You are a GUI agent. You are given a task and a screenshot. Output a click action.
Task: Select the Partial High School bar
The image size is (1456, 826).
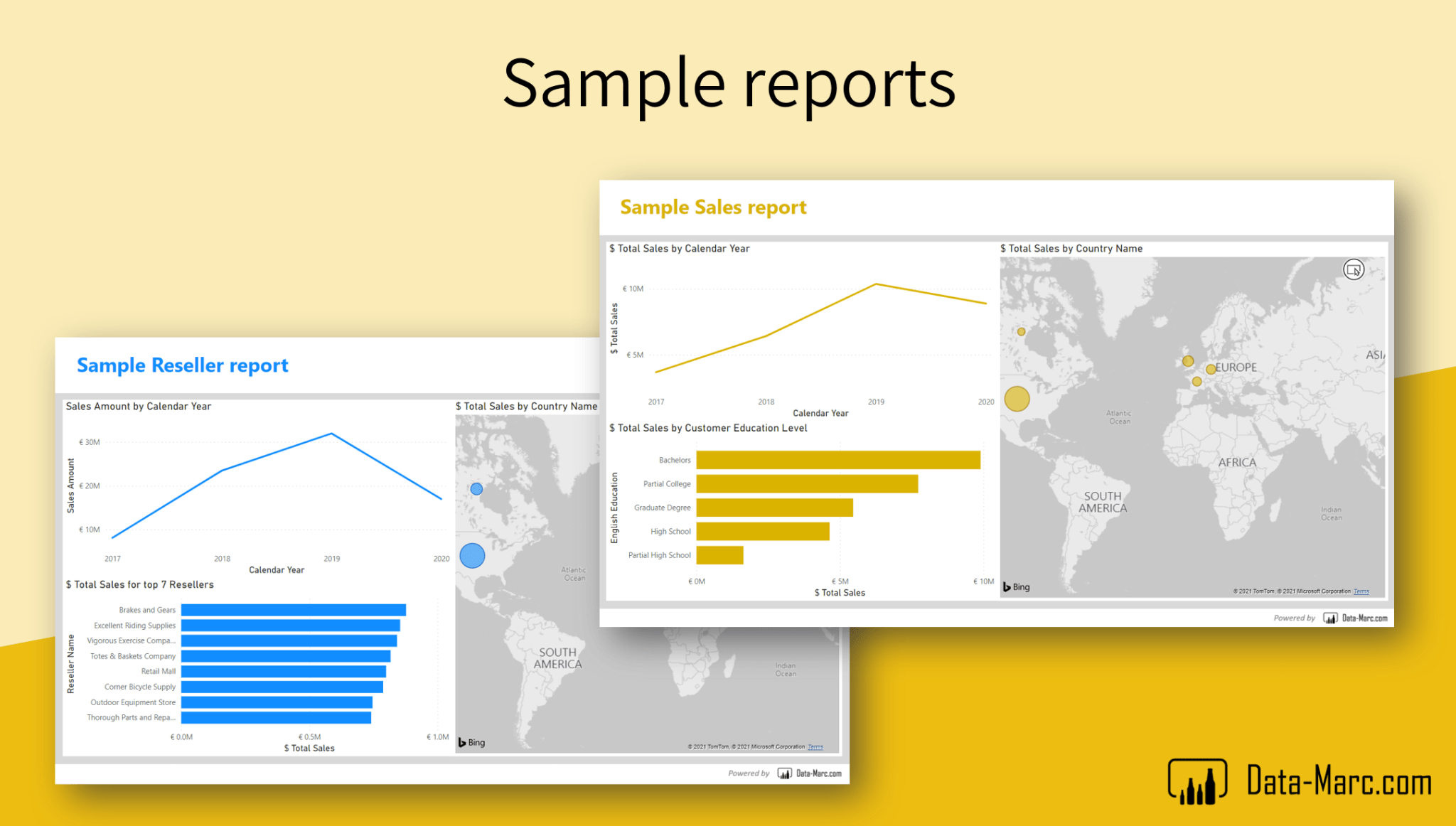(x=719, y=554)
